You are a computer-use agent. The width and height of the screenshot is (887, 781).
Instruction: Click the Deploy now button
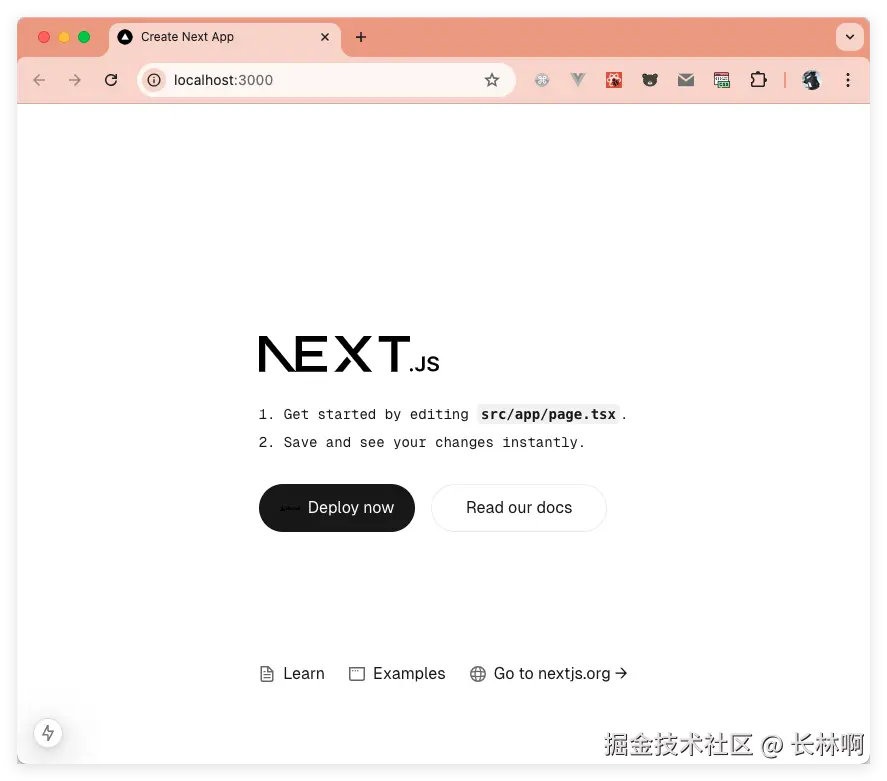(x=337, y=508)
